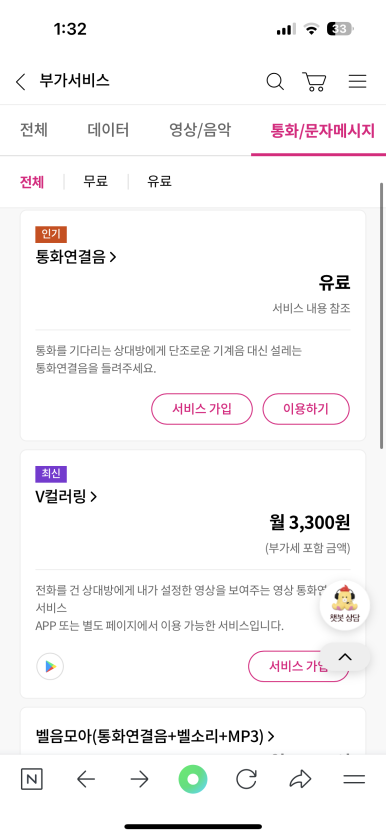The image size is (386, 837).
Task: Open 챗봇 상담 chatbot icon
Action: pyautogui.click(x=345, y=606)
